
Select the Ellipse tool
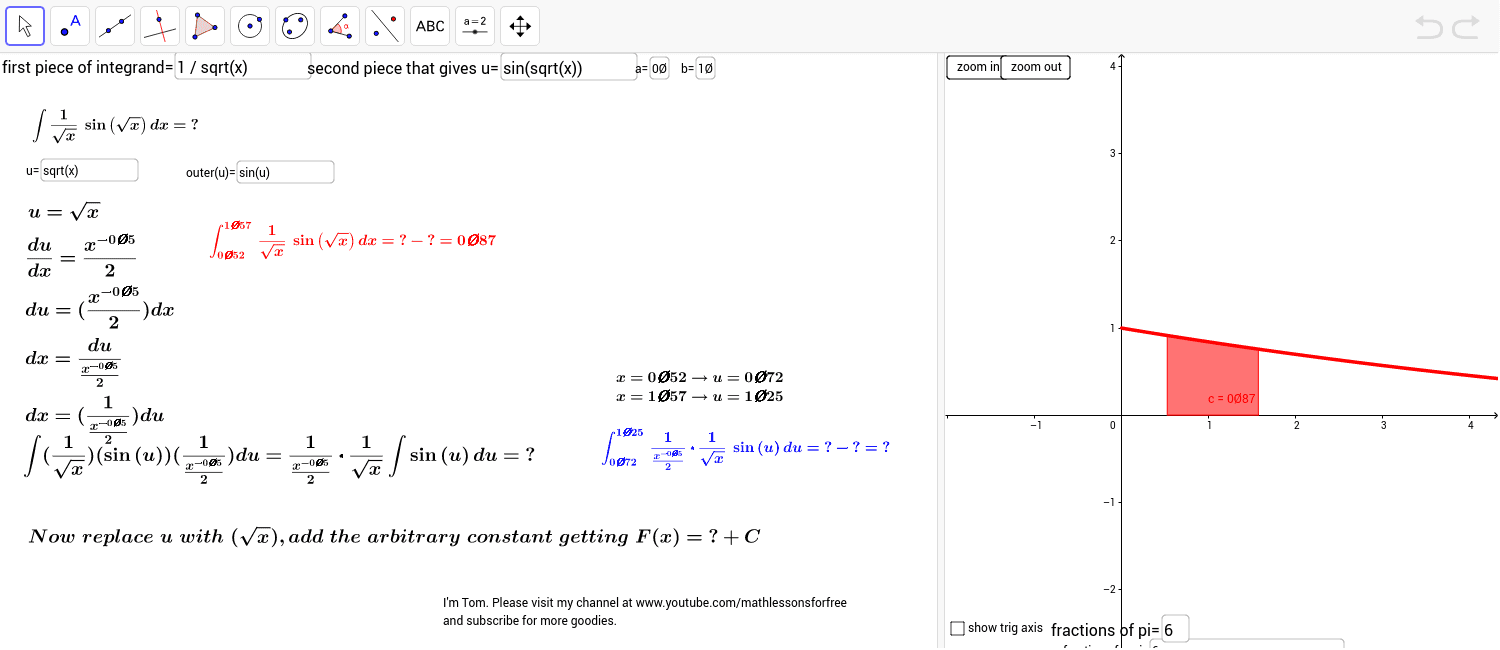(x=295, y=26)
